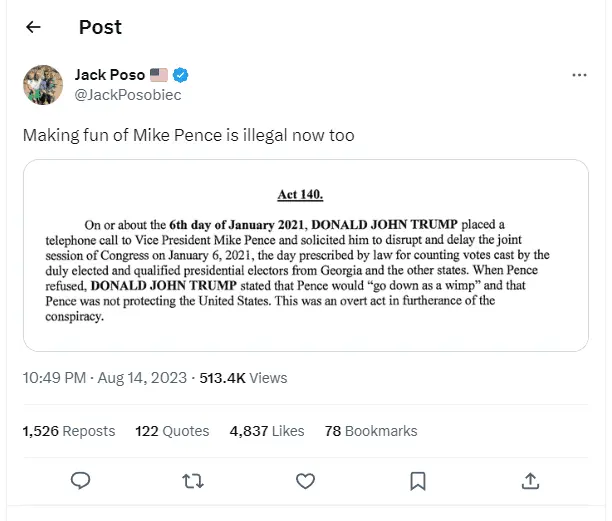Click the American flag emoji
The height and width of the screenshot is (521, 612).
click(159, 75)
